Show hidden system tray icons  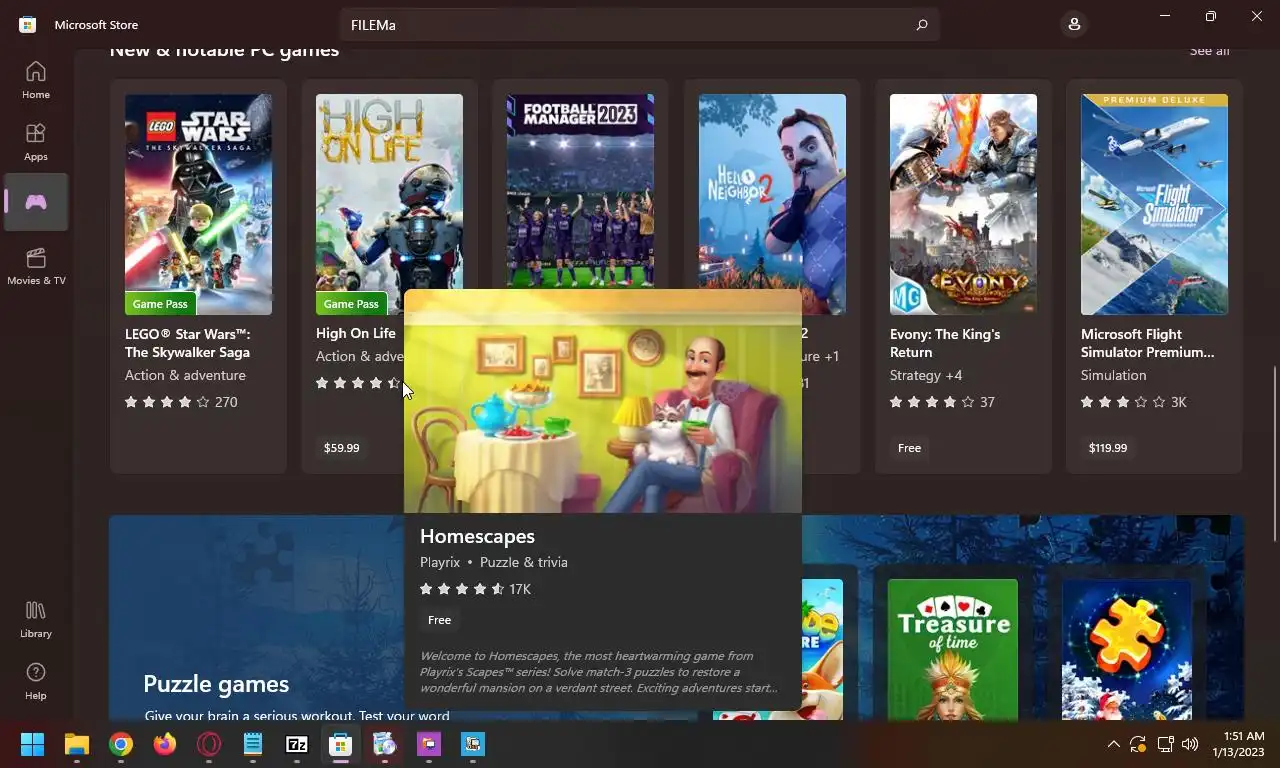pos(1113,744)
